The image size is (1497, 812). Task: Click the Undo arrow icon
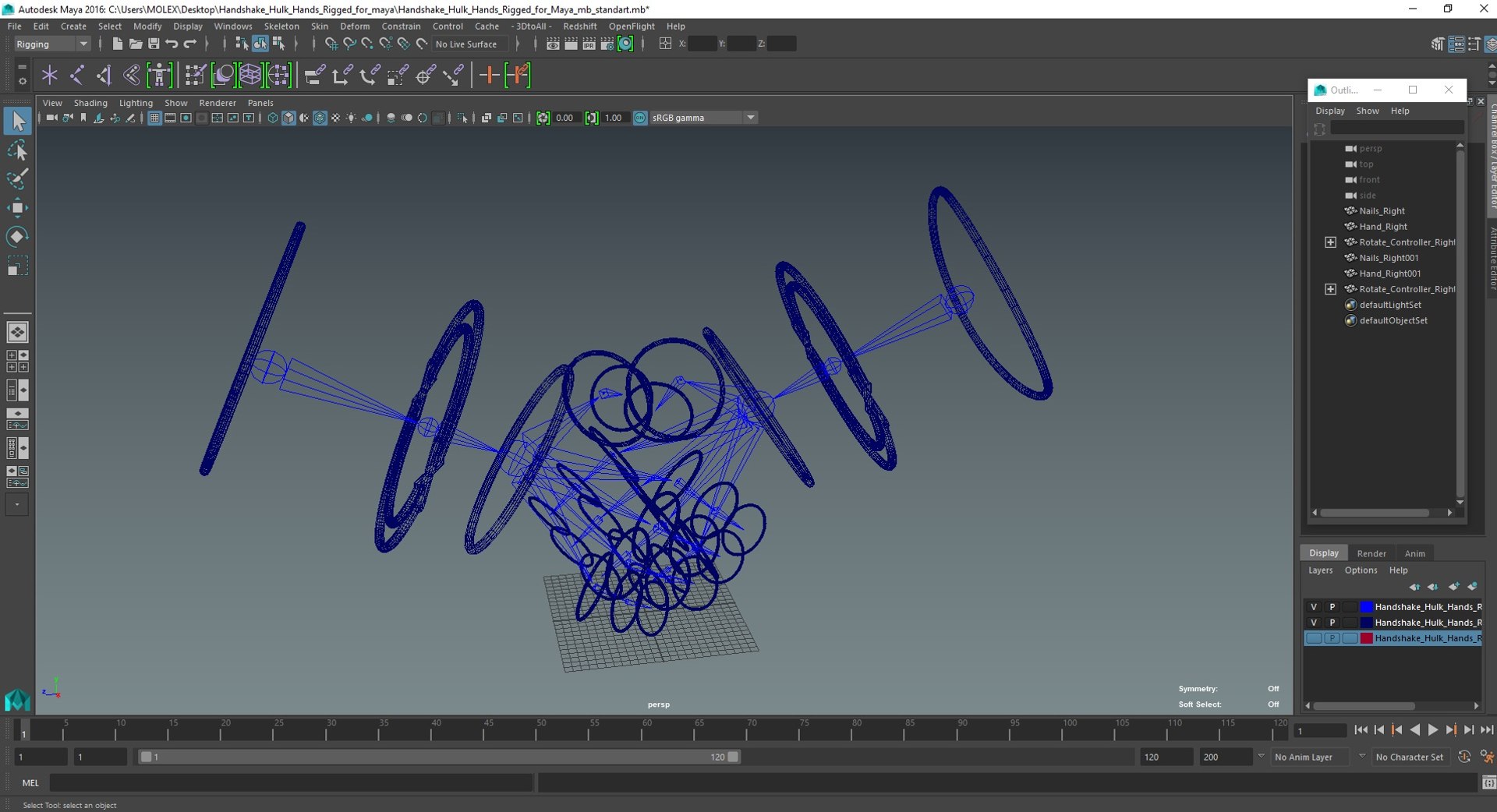(x=172, y=44)
